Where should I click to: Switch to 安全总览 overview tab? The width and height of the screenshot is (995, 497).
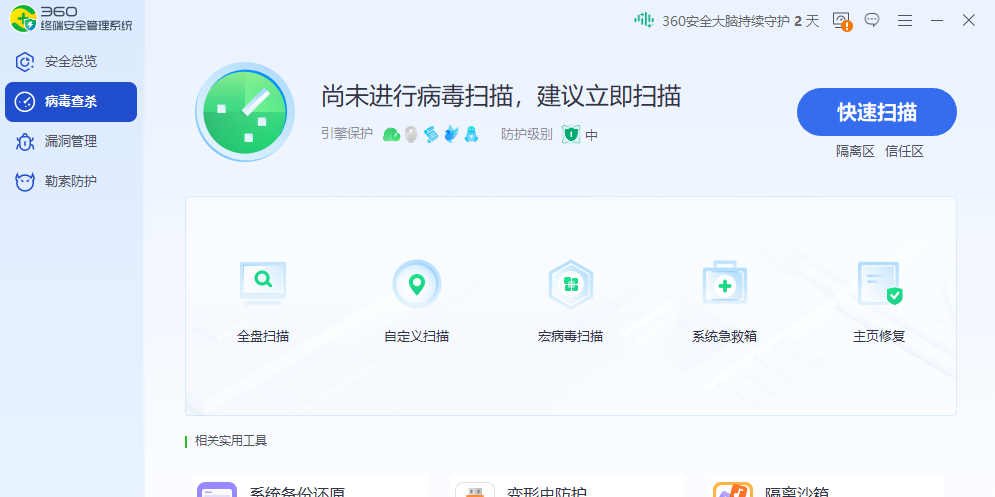pos(70,61)
